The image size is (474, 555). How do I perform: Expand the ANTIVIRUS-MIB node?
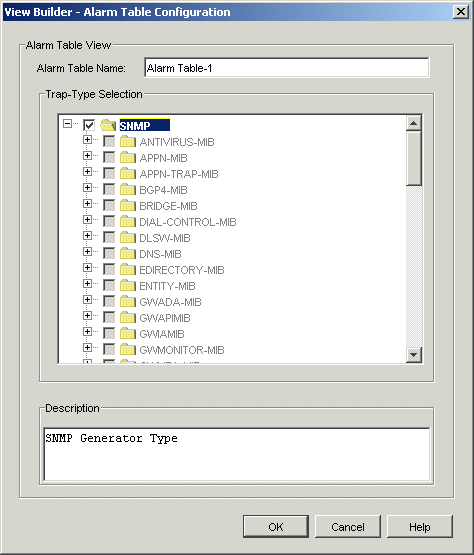(87, 139)
